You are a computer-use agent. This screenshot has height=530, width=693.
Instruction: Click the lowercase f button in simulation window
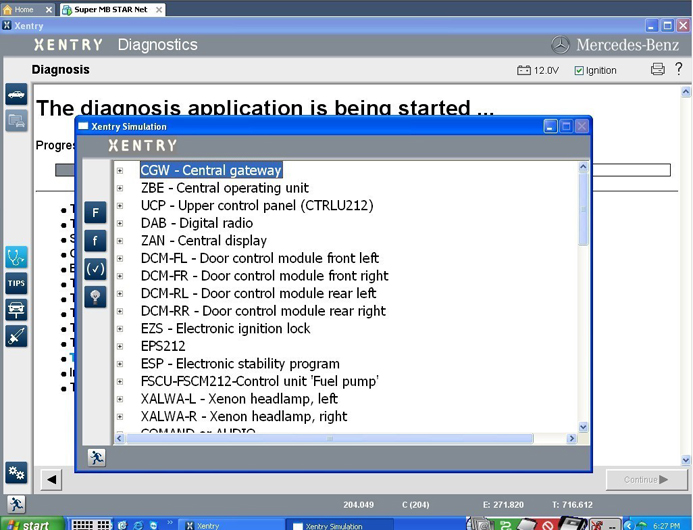coord(95,241)
